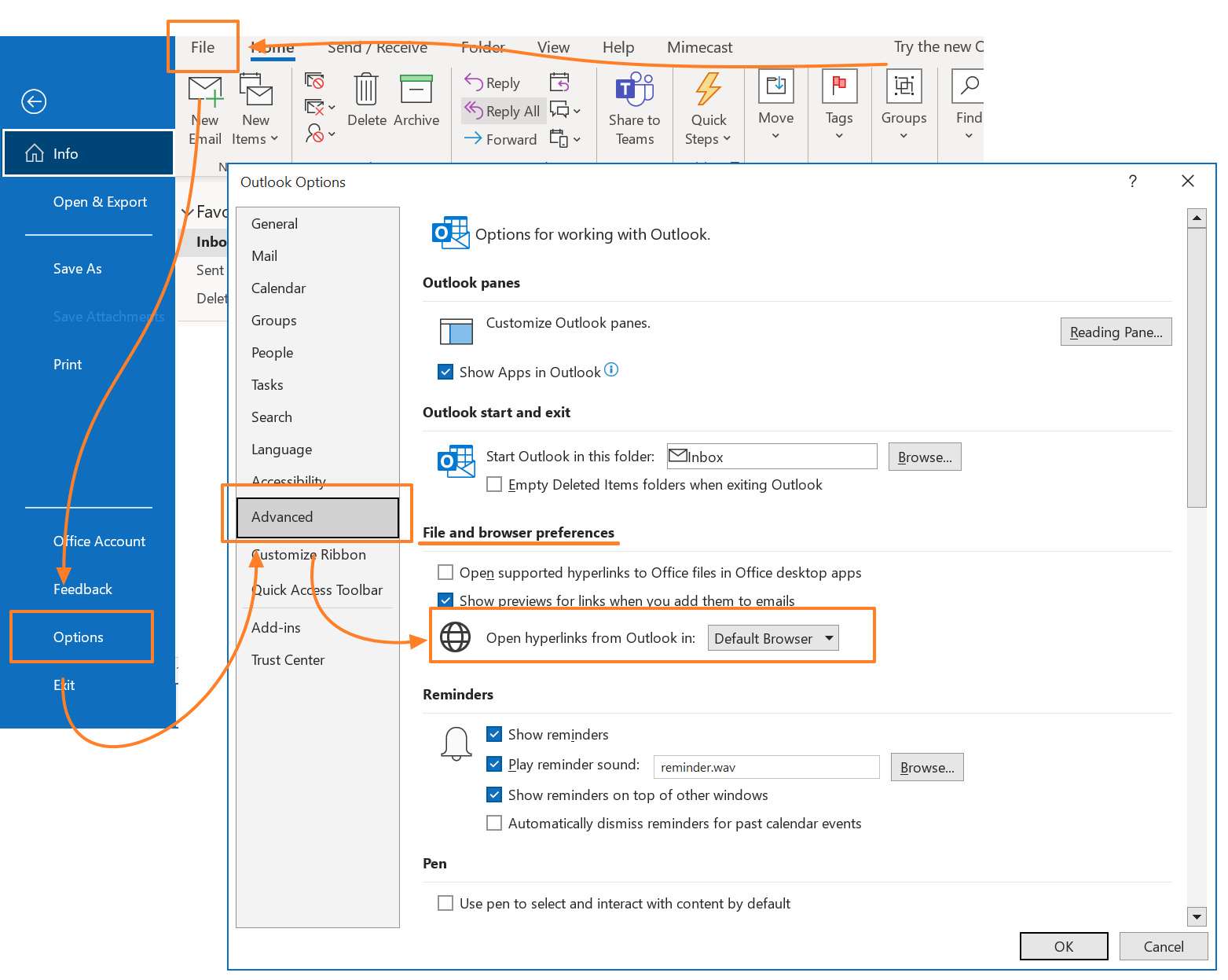Toggle Play reminder sound checkbox
This screenshot has width=1228, height=980.
(494, 764)
